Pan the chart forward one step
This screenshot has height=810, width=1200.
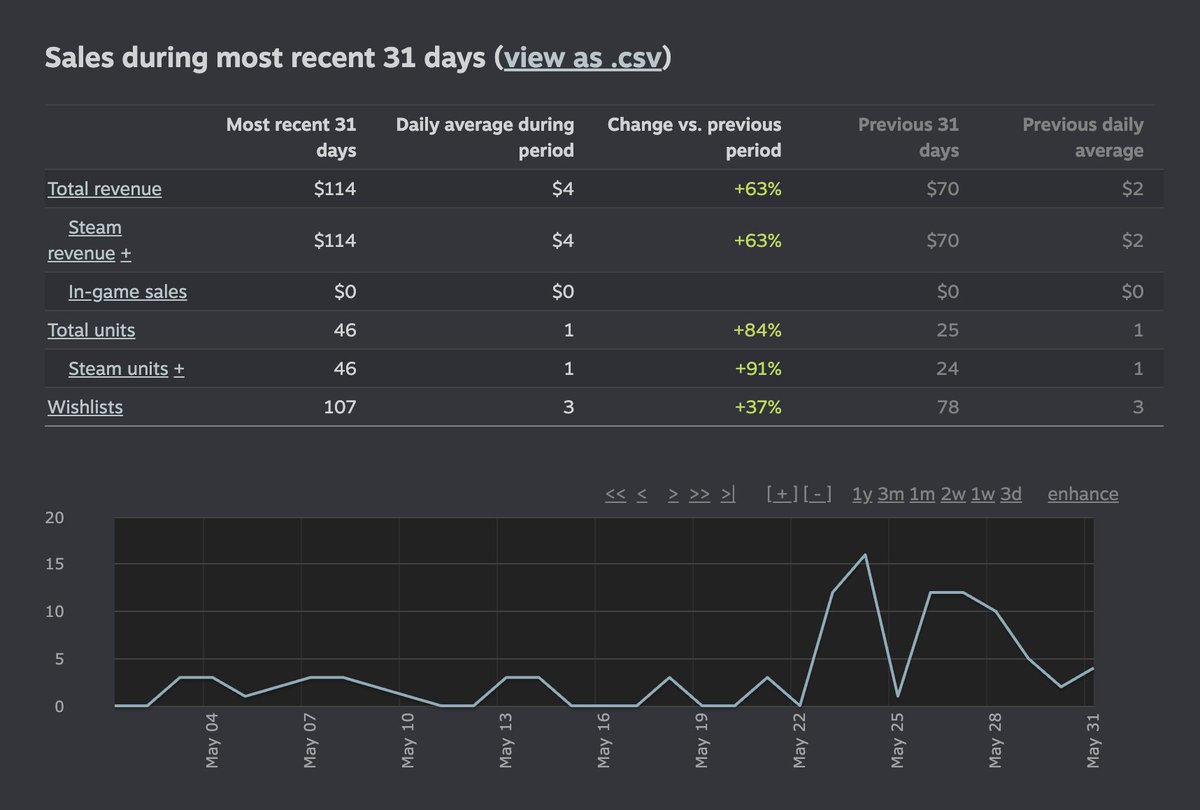(673, 493)
